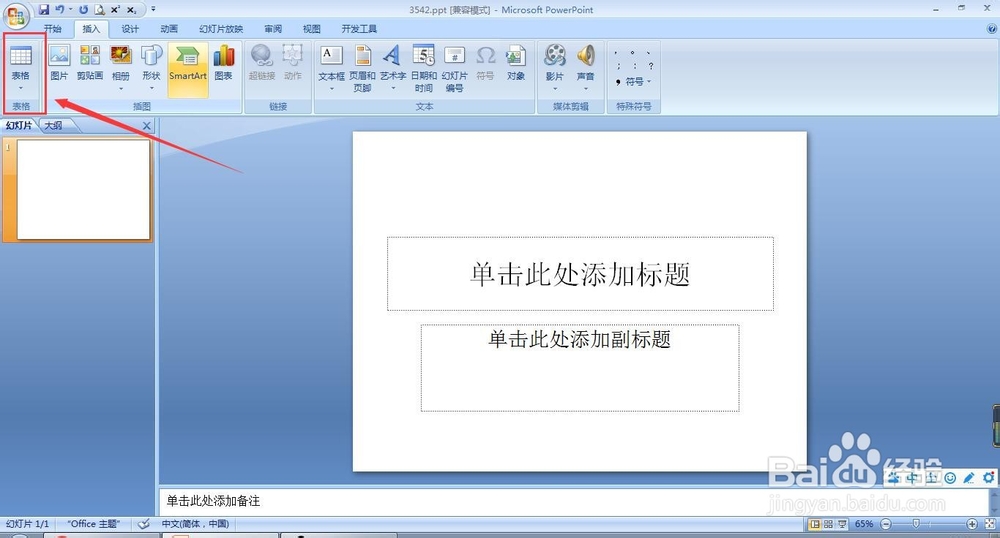Image resolution: width=1000 pixels, height=538 pixels.
Task: Zoom out with the minus button
Action: point(886,524)
